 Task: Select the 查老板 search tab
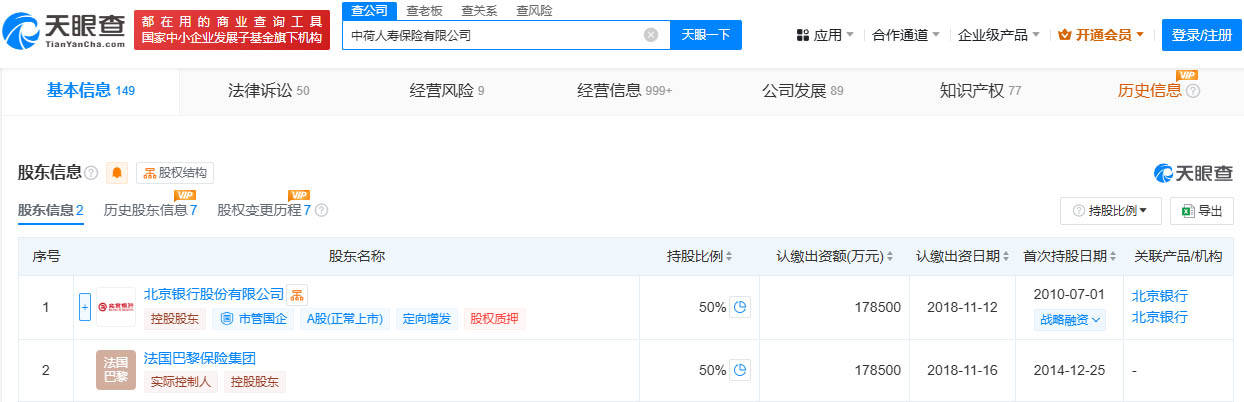click(425, 10)
